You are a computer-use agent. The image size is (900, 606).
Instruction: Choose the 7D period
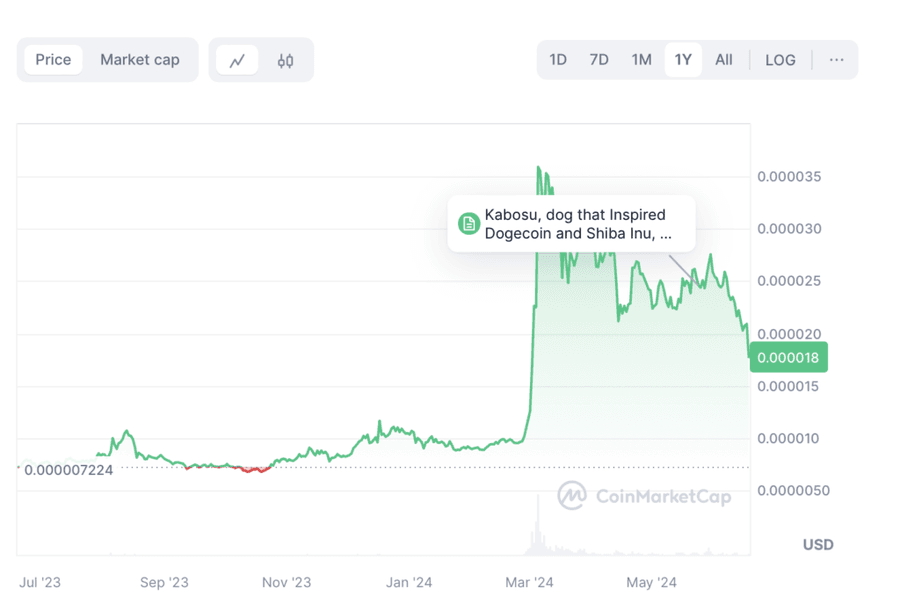pos(599,60)
